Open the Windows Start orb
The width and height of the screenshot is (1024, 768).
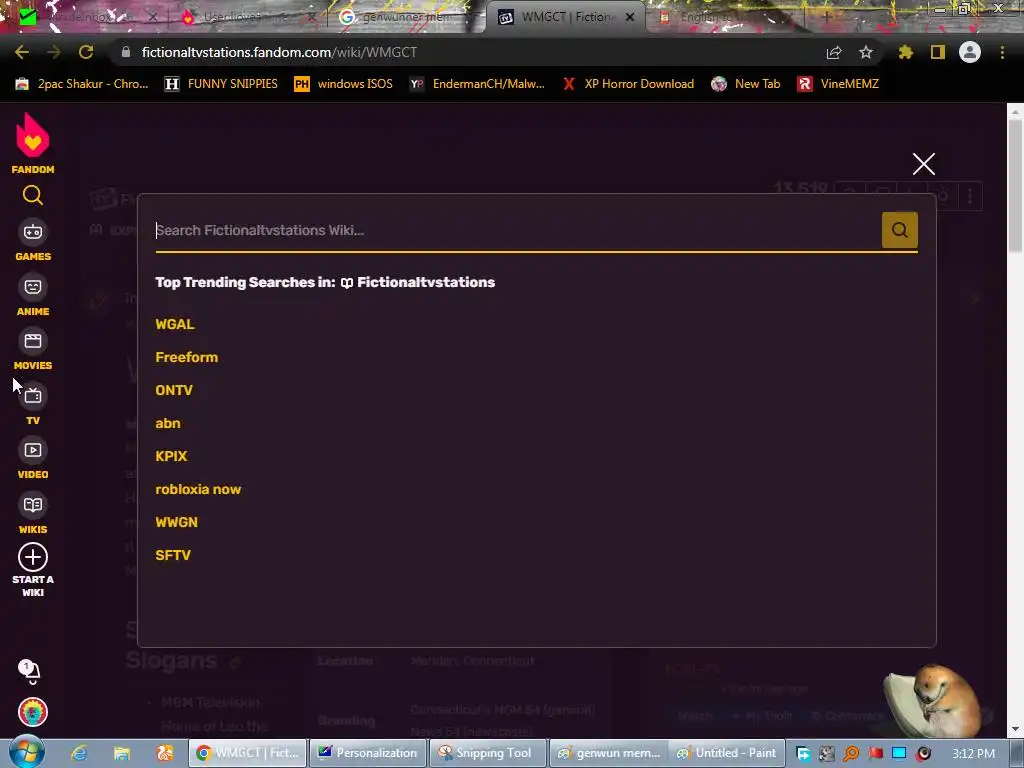27,752
